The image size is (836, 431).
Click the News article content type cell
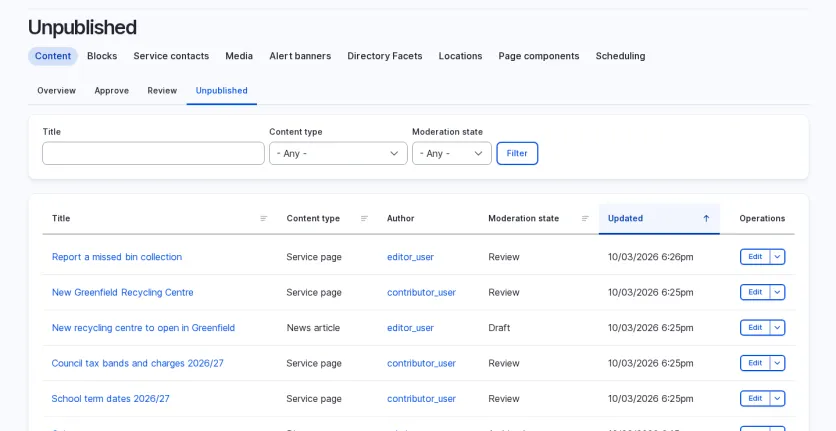pyautogui.click(x=313, y=328)
